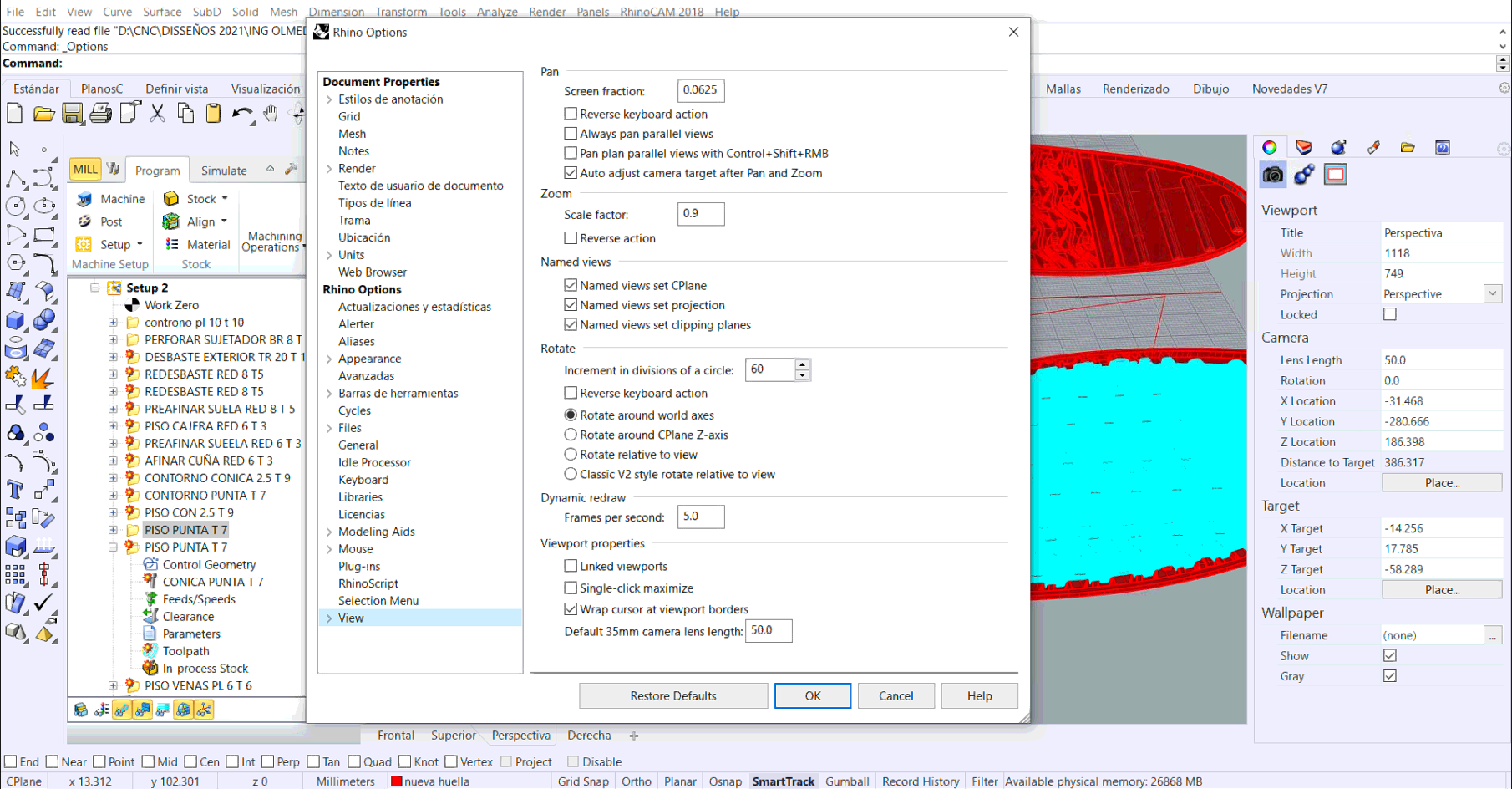Open the Stock dropdown arrow
This screenshot has width=1512, height=789.
click(x=225, y=199)
